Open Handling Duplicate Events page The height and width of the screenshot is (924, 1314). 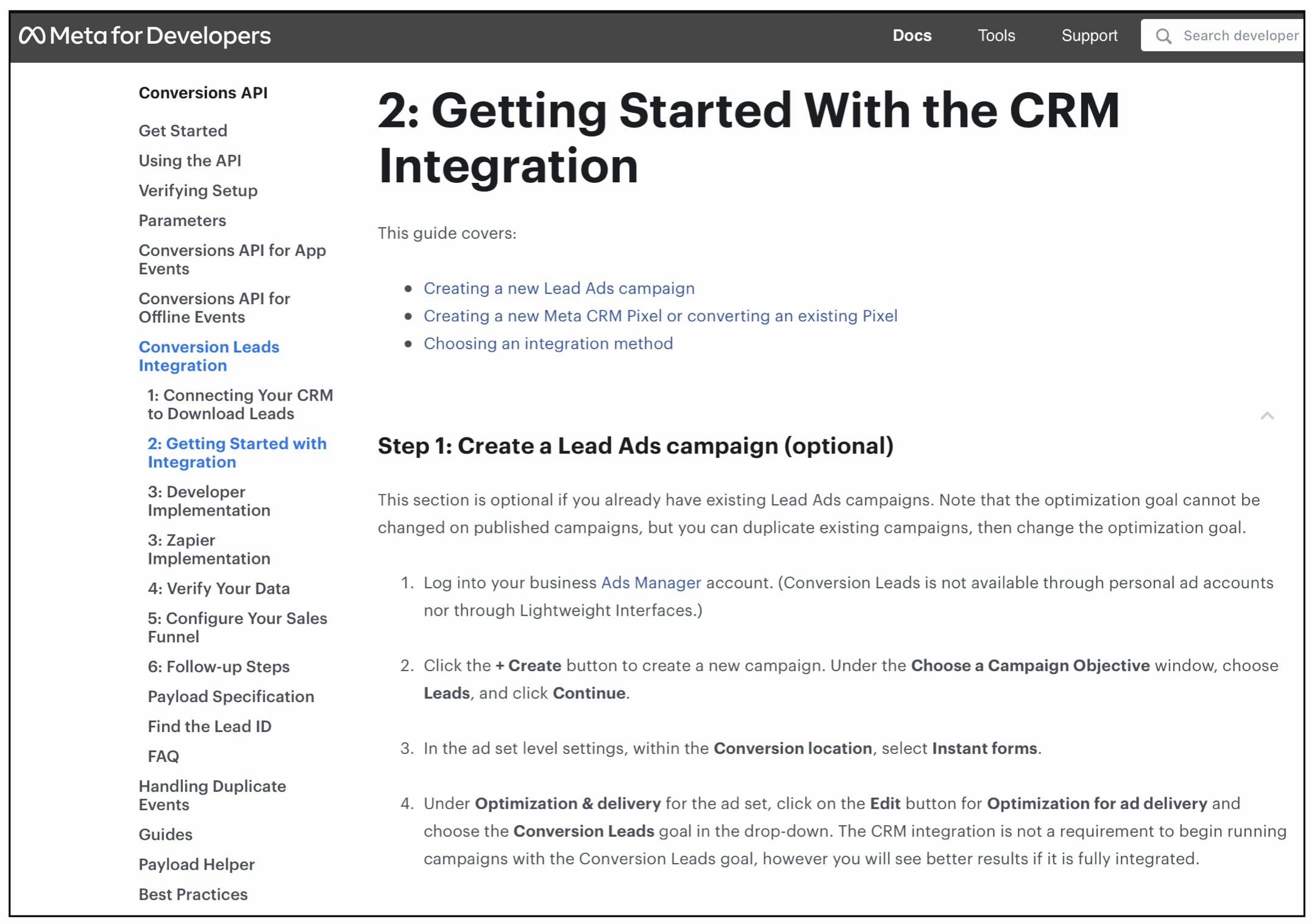click(x=212, y=795)
